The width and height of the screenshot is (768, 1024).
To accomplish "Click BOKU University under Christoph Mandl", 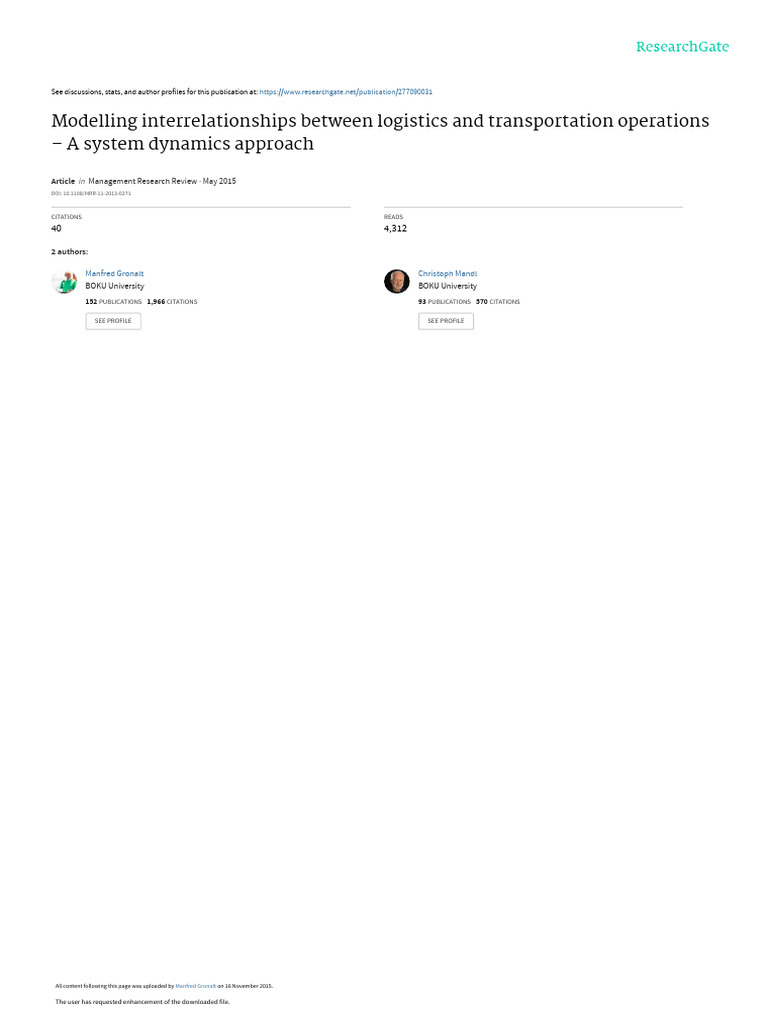I will click(x=447, y=286).
